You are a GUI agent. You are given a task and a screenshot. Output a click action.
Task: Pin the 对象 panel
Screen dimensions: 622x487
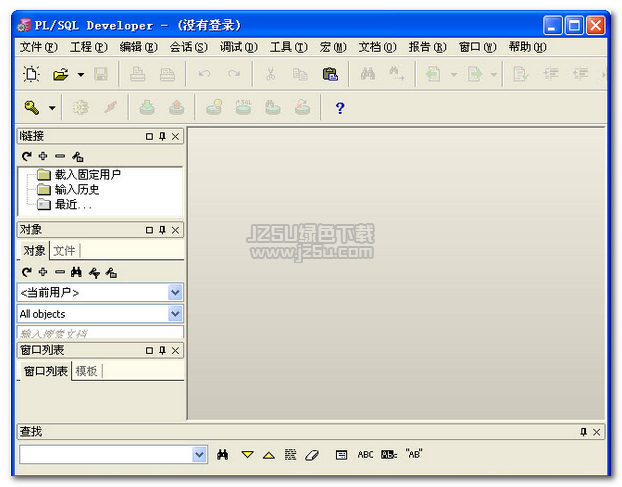[162, 230]
